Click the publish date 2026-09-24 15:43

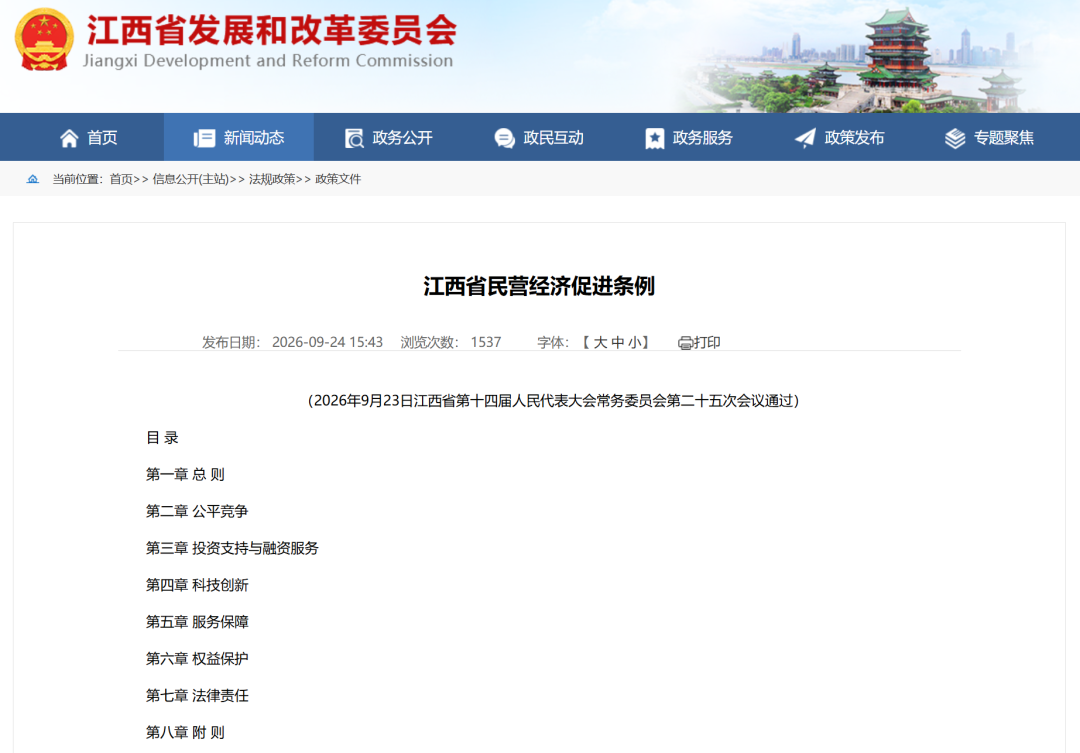(x=327, y=342)
